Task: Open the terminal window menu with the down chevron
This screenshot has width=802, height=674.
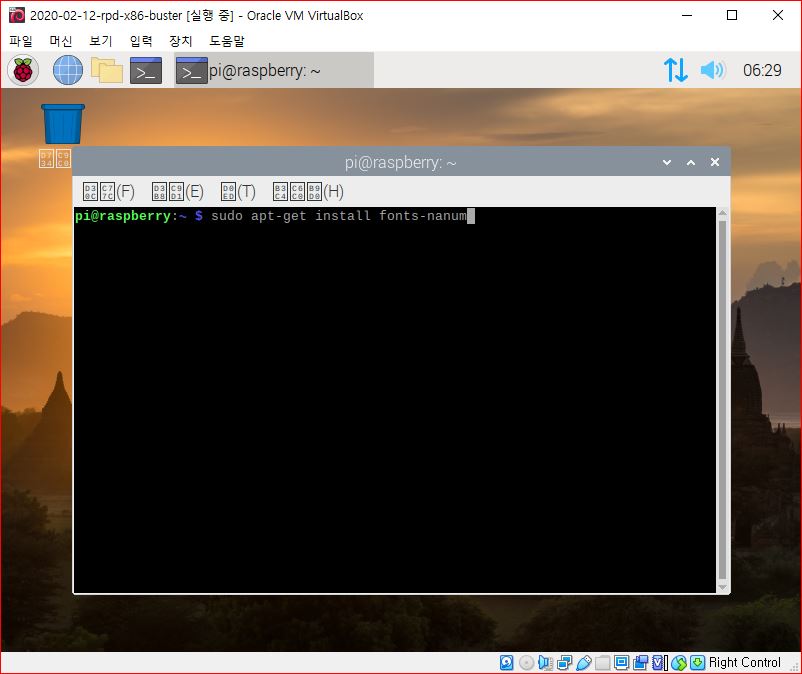Action: 666,161
